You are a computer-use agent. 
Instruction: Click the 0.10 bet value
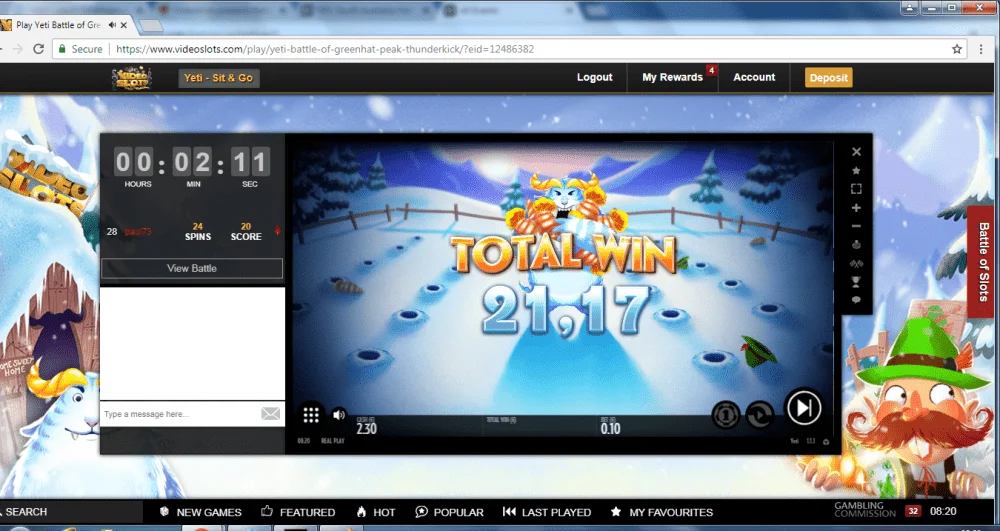pyautogui.click(x=610, y=429)
